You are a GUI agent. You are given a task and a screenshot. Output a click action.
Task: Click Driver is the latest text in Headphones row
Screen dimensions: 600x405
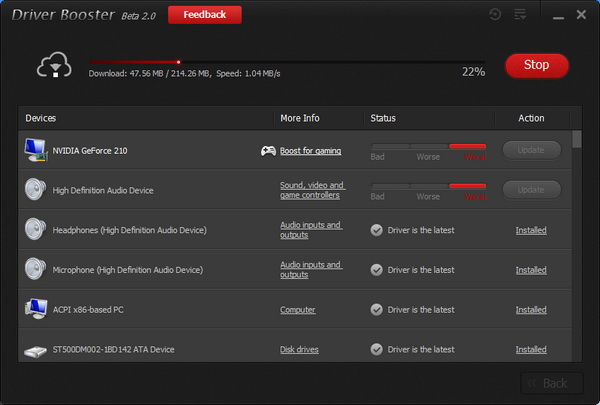click(x=421, y=230)
